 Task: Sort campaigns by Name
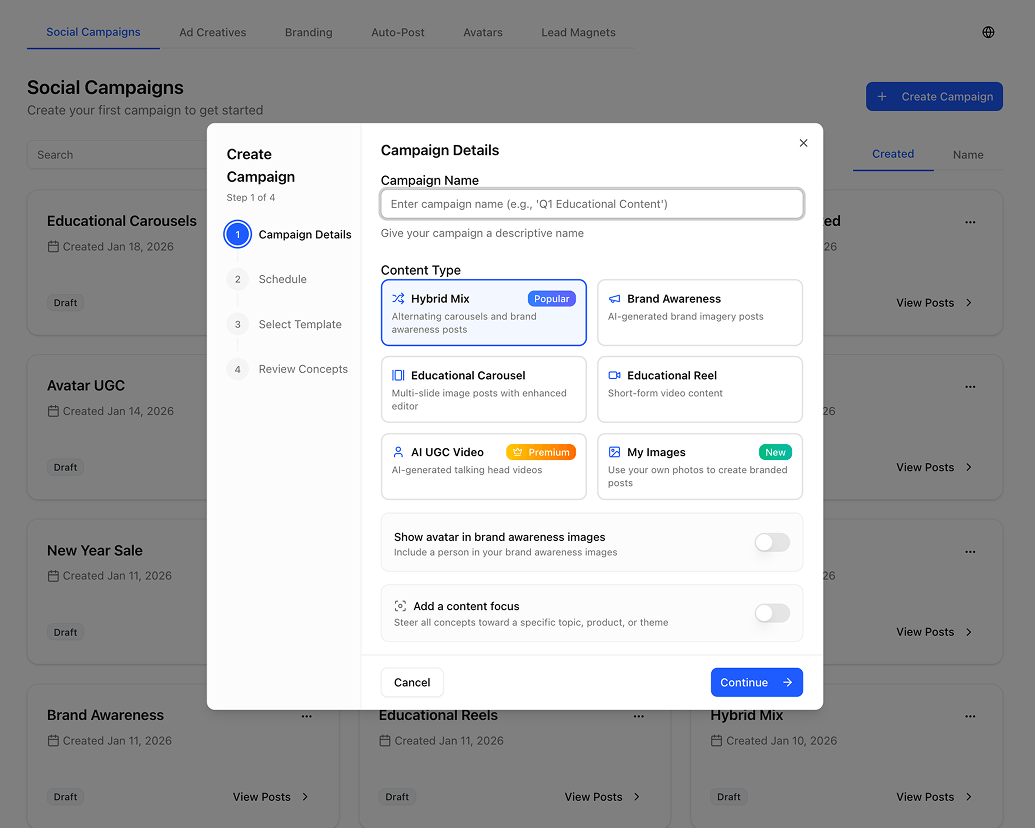pyautogui.click(x=967, y=154)
